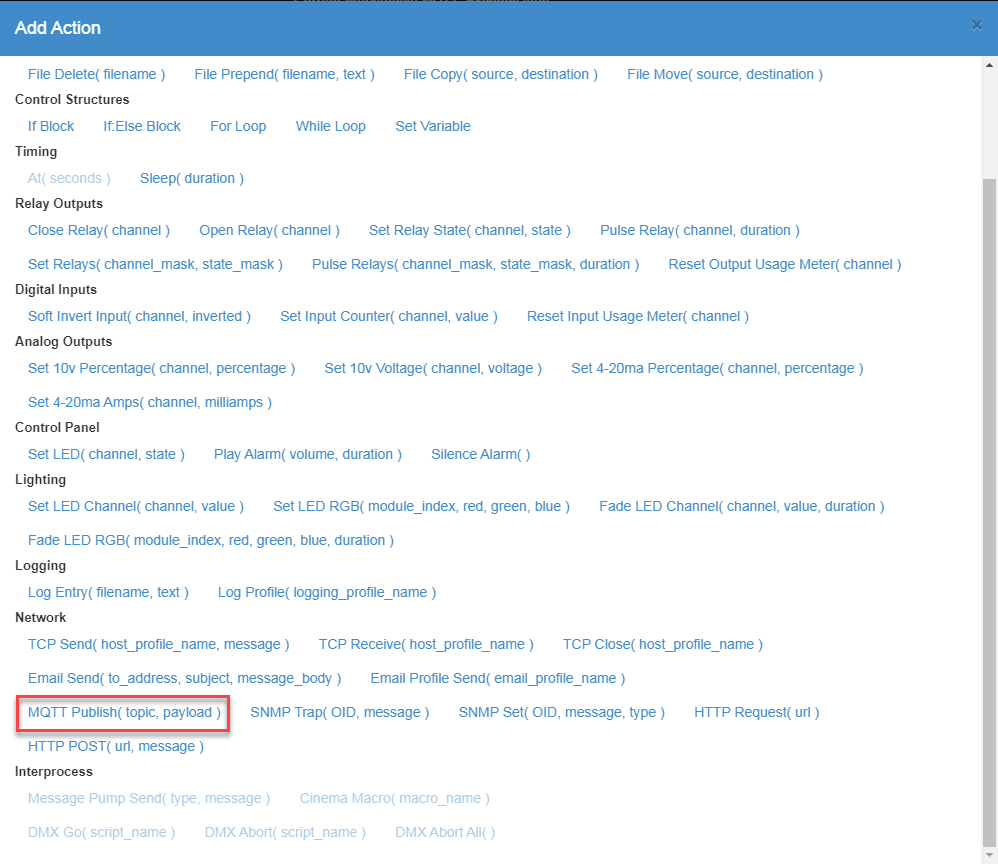Select Close Relay( channel )
Image resolution: width=998 pixels, height=866 pixels.
(99, 230)
